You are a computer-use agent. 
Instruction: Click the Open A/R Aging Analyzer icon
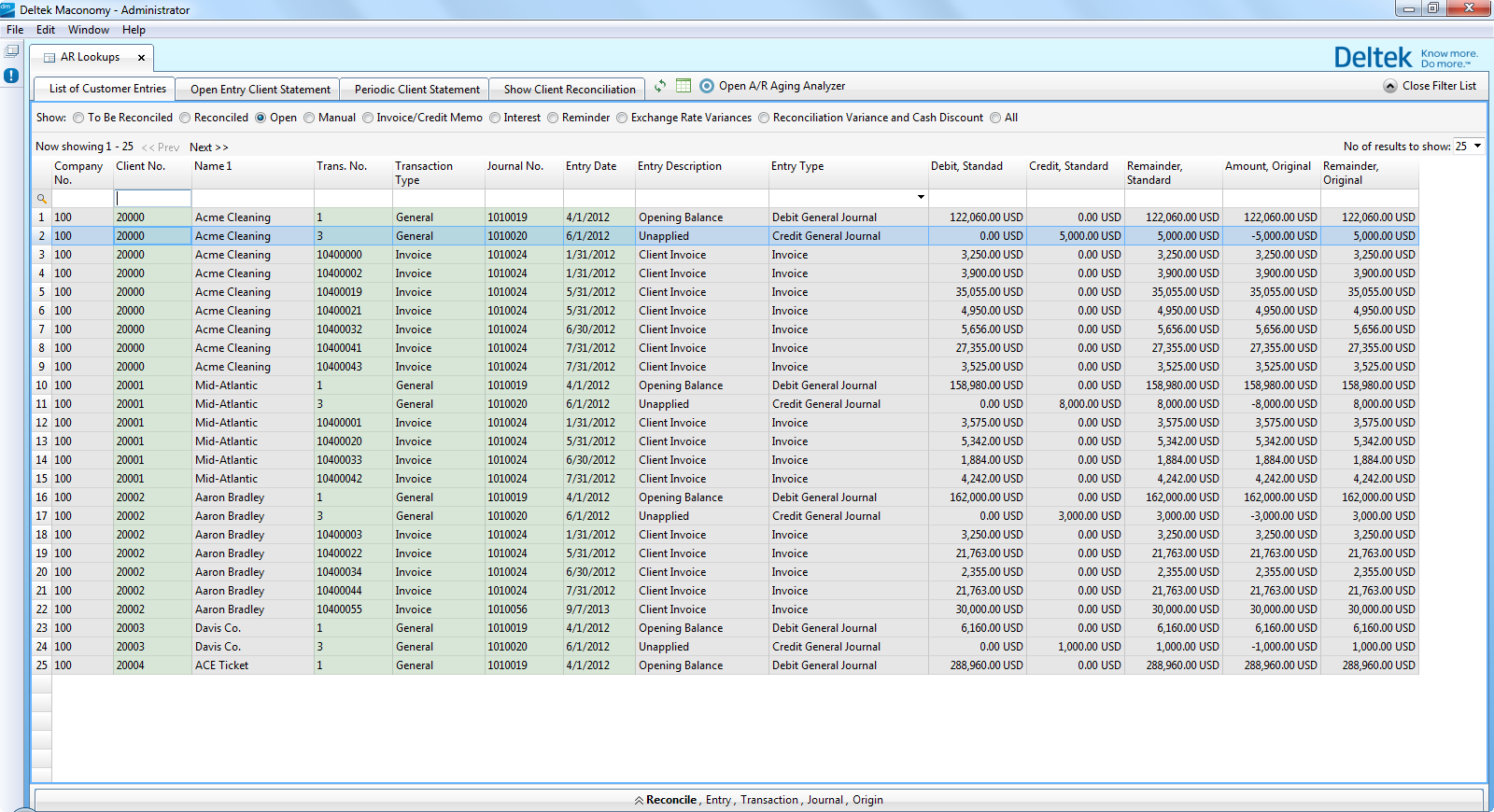pos(707,86)
